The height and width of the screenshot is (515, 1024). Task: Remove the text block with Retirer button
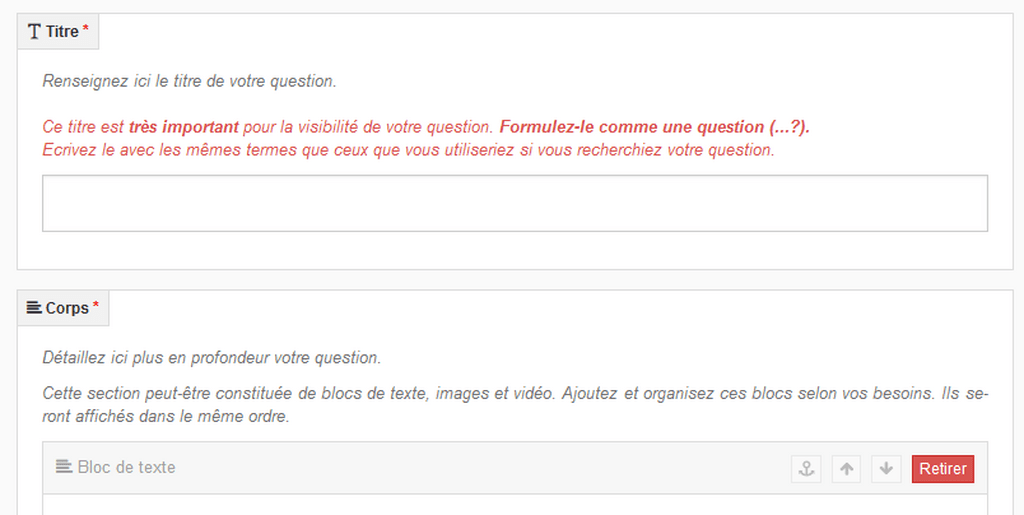[x=943, y=469]
